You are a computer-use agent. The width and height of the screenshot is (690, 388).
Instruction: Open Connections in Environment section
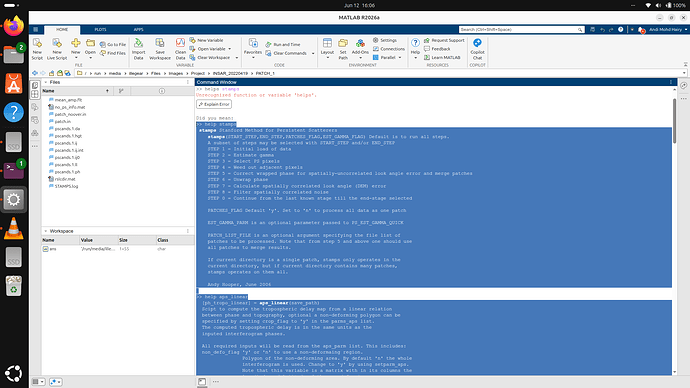[389, 49]
